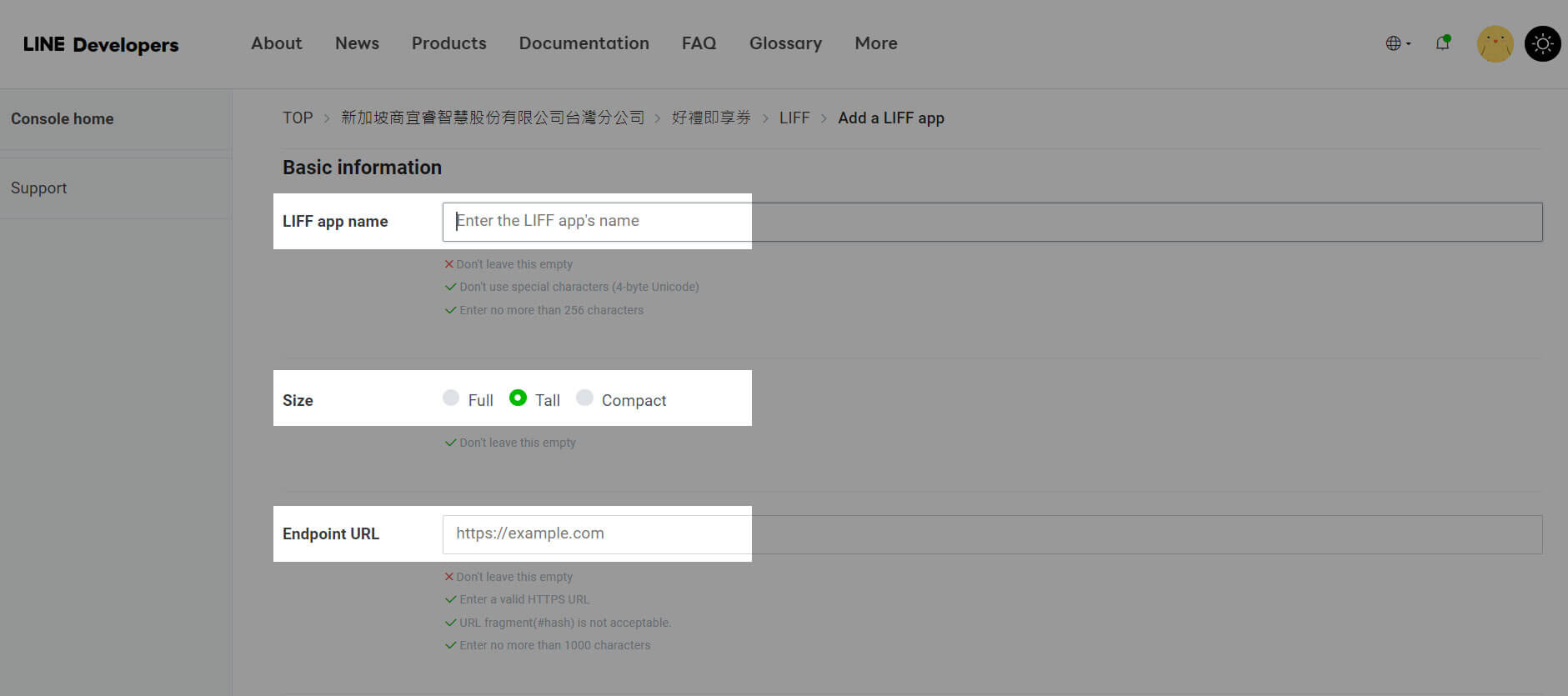This screenshot has width=1568, height=696.
Task: Click 'Enter no more than 1000 characters' text
Action: (x=554, y=645)
